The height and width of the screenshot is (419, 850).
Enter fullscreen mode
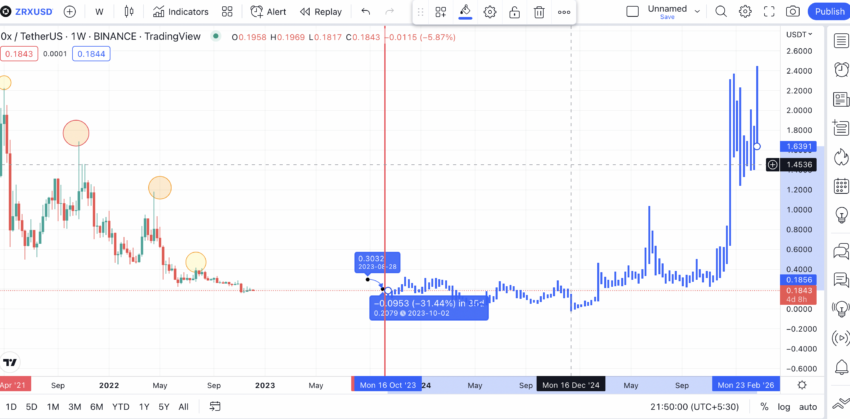point(769,11)
